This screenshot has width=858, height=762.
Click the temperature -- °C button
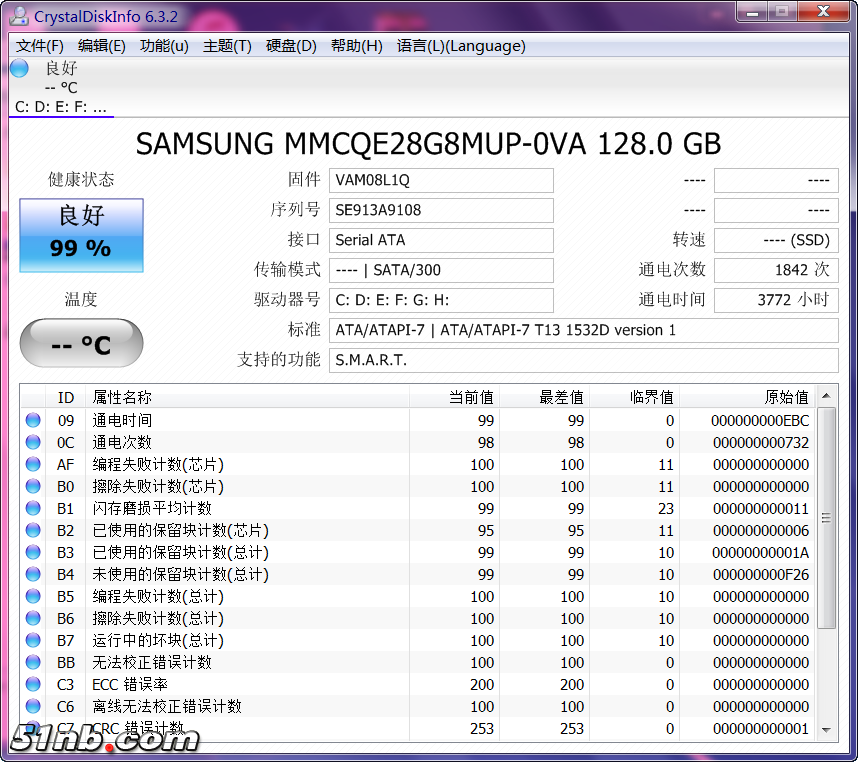pos(82,344)
